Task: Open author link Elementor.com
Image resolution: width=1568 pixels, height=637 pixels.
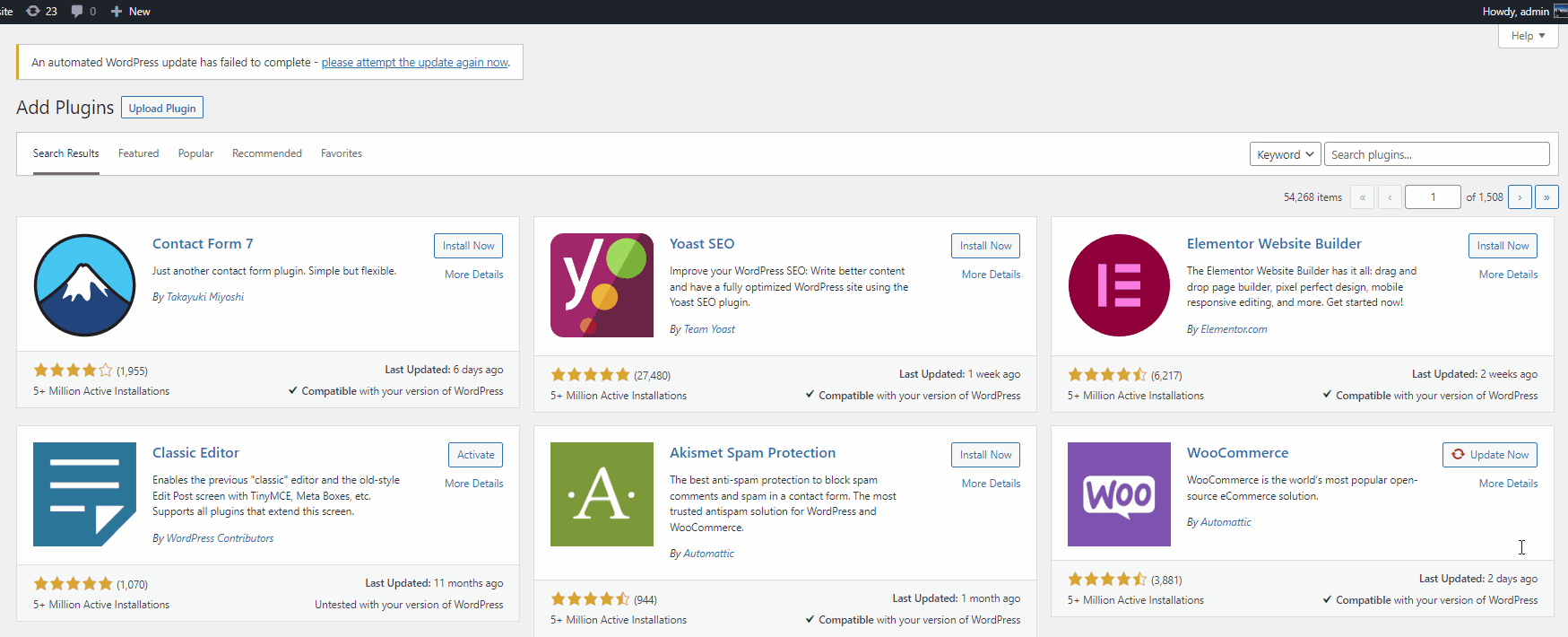Action: tap(1234, 329)
